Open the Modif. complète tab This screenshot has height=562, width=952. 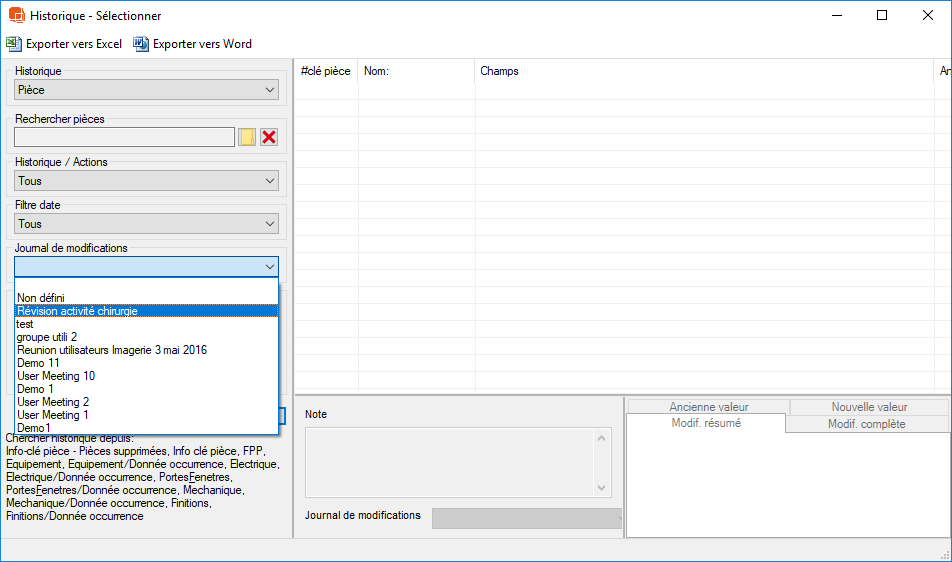pyautogui.click(x=866, y=424)
